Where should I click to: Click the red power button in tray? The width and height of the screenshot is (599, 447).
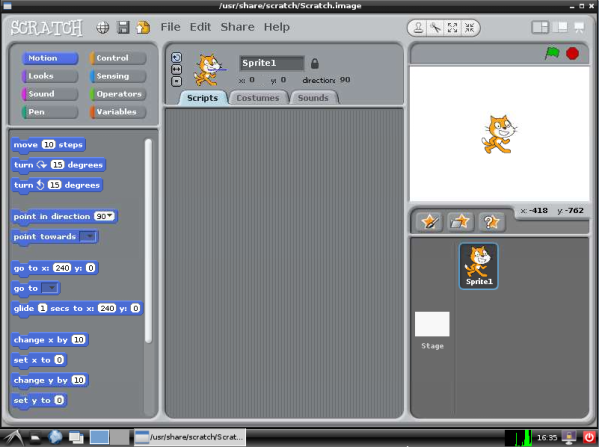pos(589,437)
